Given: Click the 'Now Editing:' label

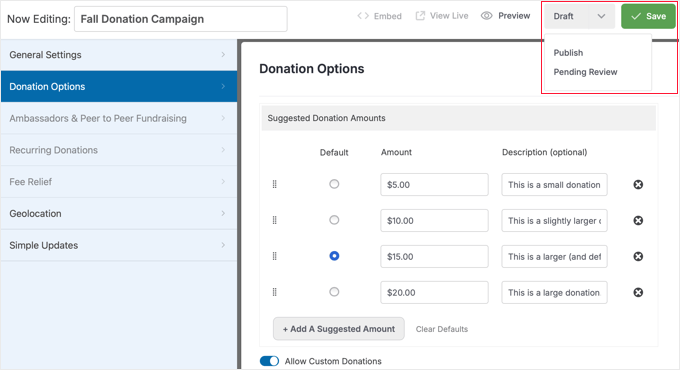Looking at the screenshot, I should point(39,19).
